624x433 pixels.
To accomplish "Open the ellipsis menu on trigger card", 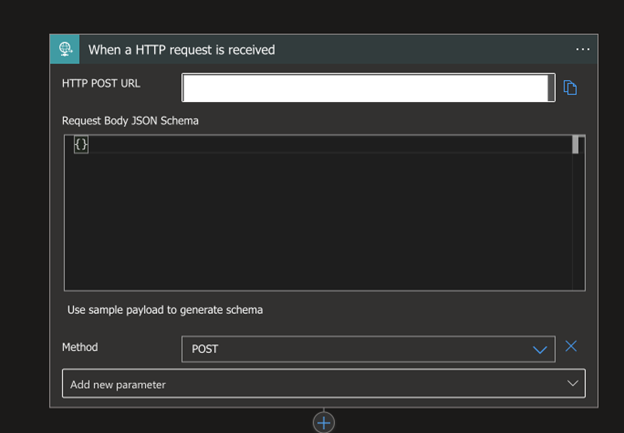I will pyautogui.click(x=583, y=49).
